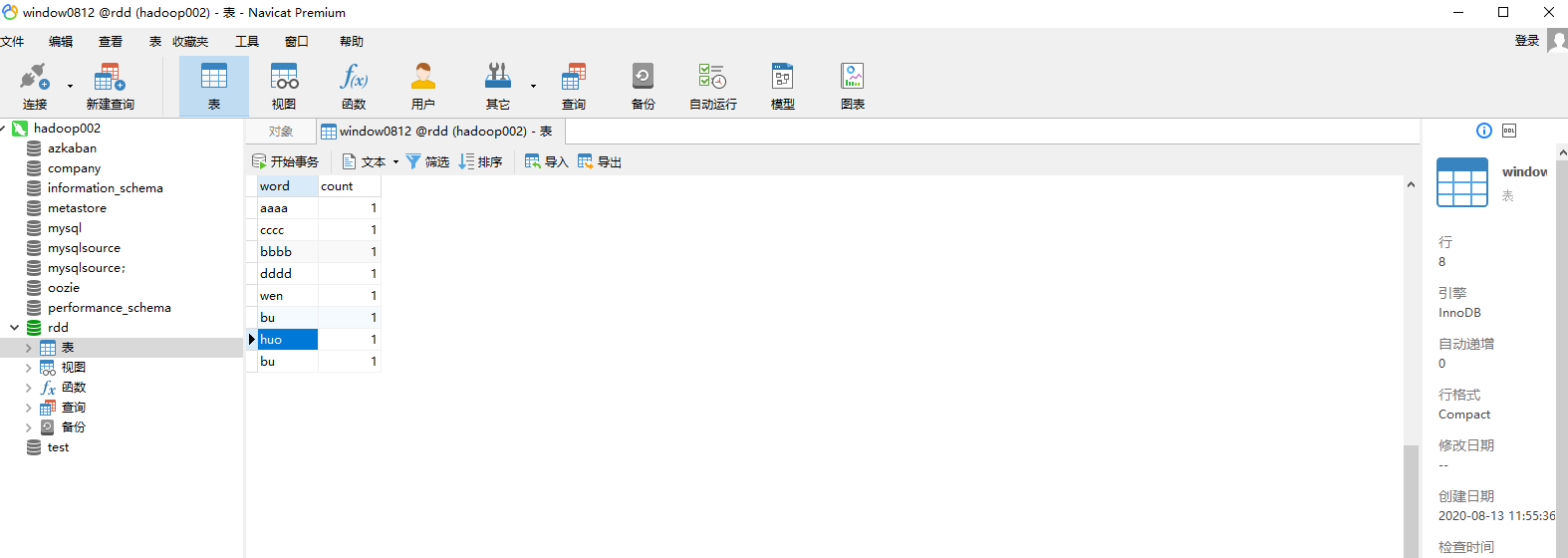Viewport: 1568px width, 558px height.
Task: Click the word column header
Action: pos(288,186)
